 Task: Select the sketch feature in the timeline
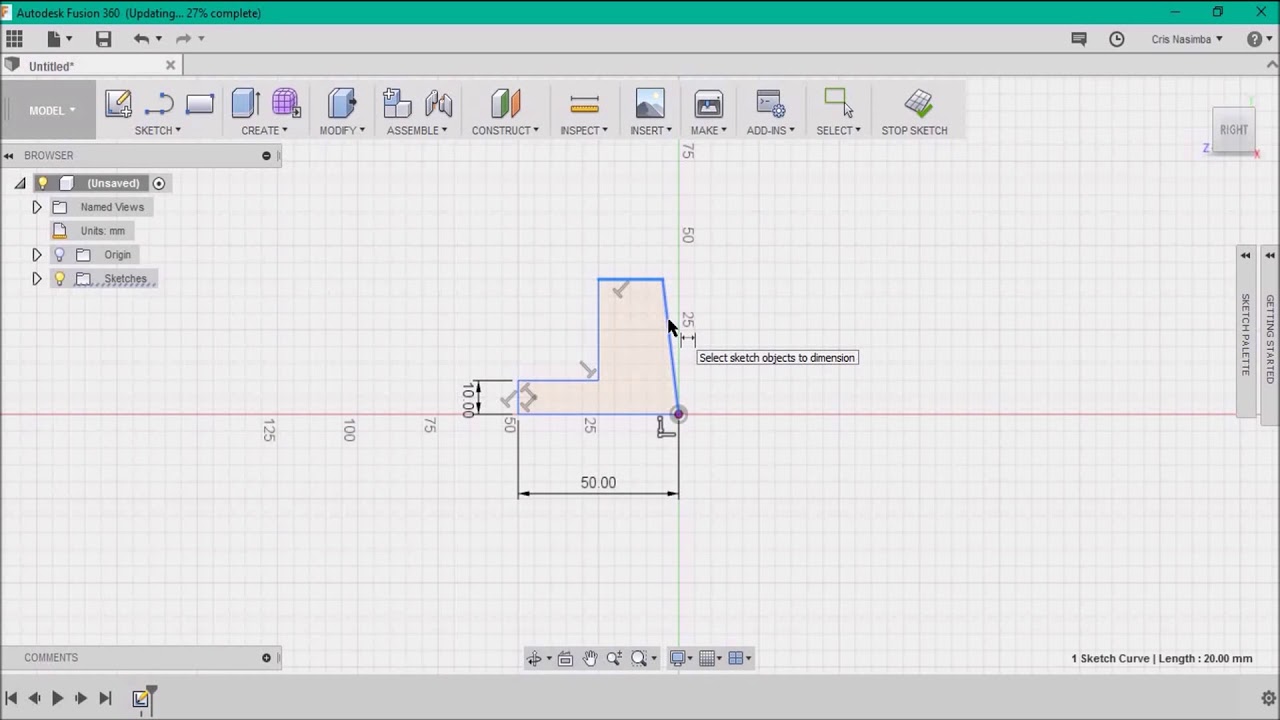(141, 698)
